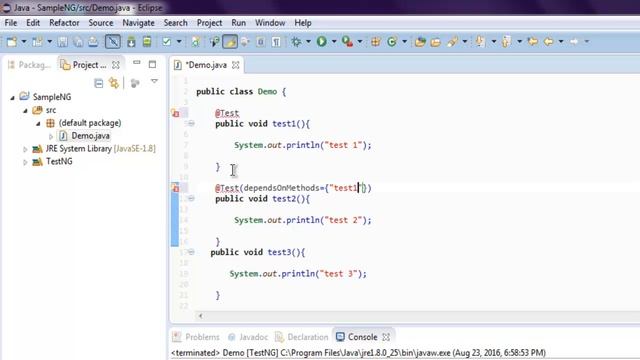Click the Open Perspective icon after the Lint dropdown
The width and height of the screenshot is (640, 360).
196,41
